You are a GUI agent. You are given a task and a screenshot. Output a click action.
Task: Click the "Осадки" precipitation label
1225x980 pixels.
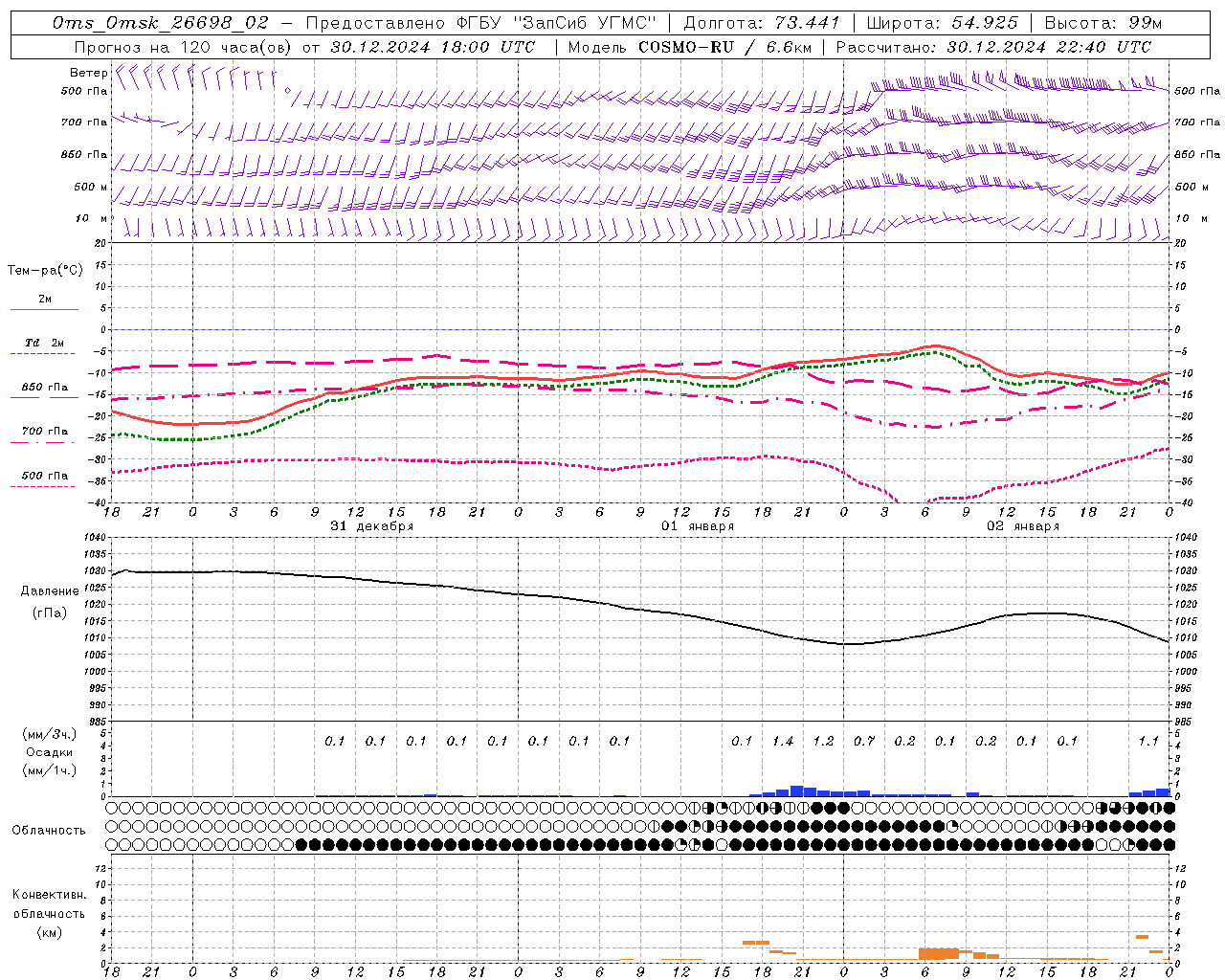click(x=48, y=752)
